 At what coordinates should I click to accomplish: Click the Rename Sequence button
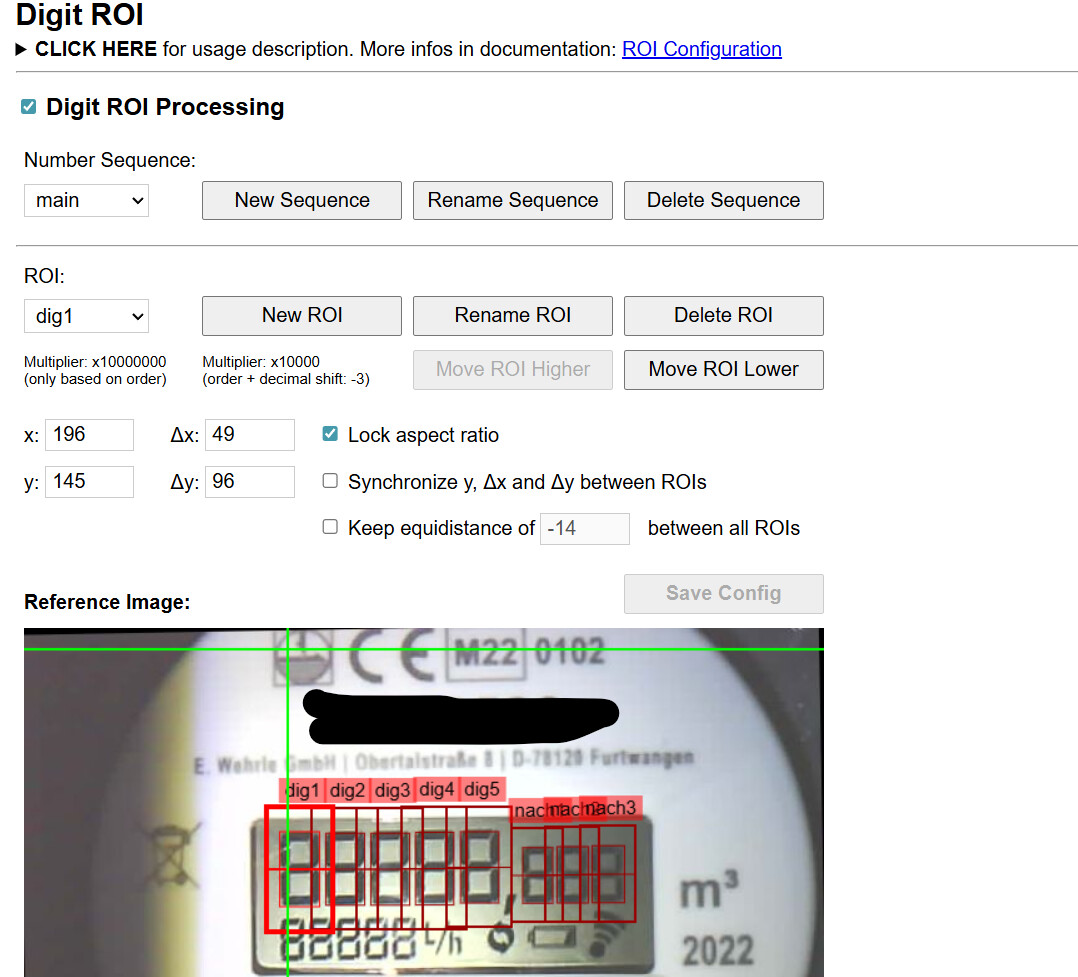pyautogui.click(x=512, y=200)
